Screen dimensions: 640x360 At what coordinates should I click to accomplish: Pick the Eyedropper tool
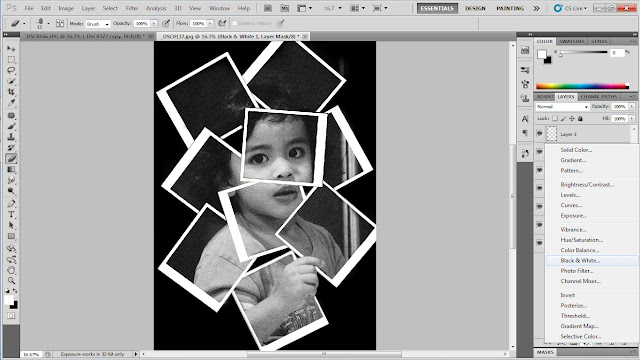(11, 102)
